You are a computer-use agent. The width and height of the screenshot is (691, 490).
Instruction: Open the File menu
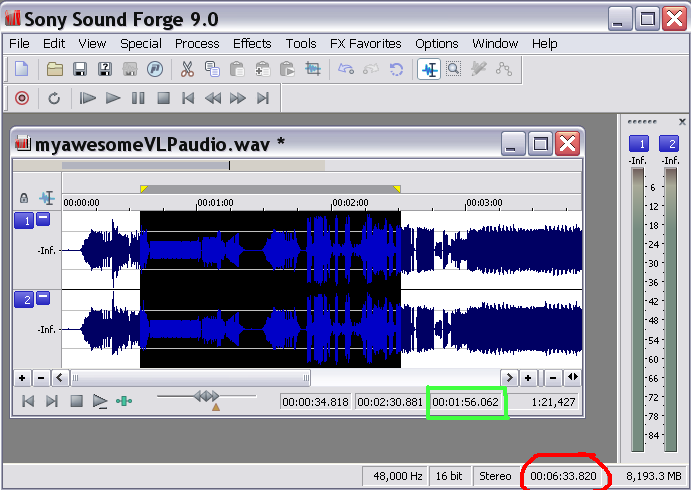click(19, 44)
